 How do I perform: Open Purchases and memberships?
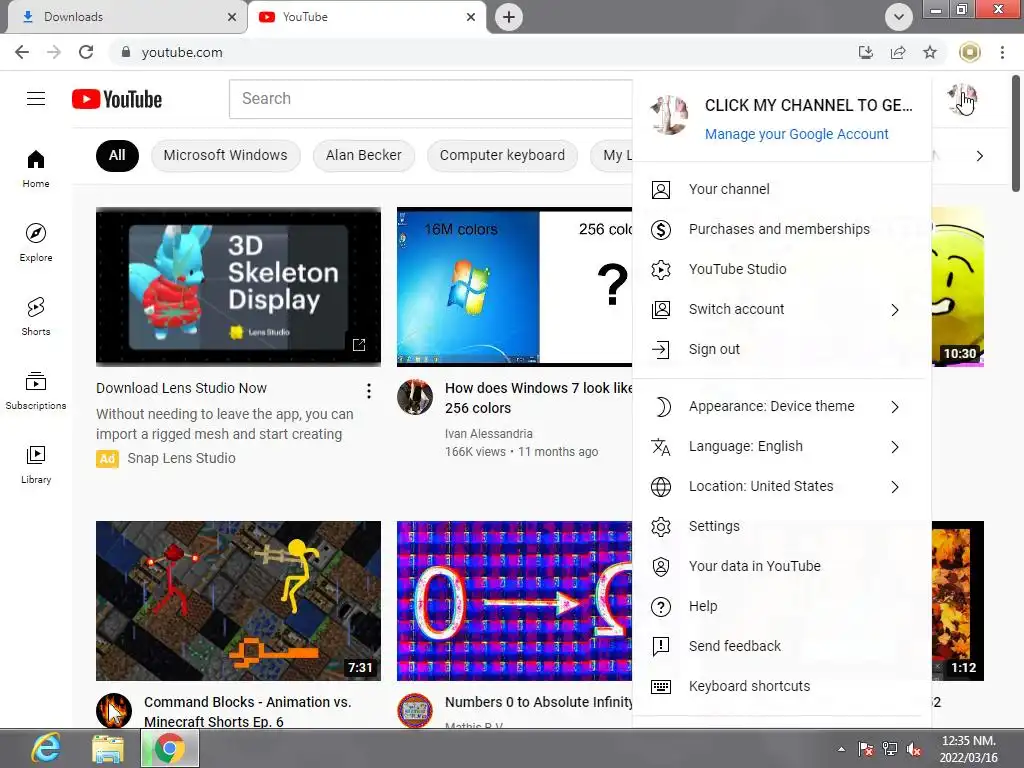click(781, 229)
